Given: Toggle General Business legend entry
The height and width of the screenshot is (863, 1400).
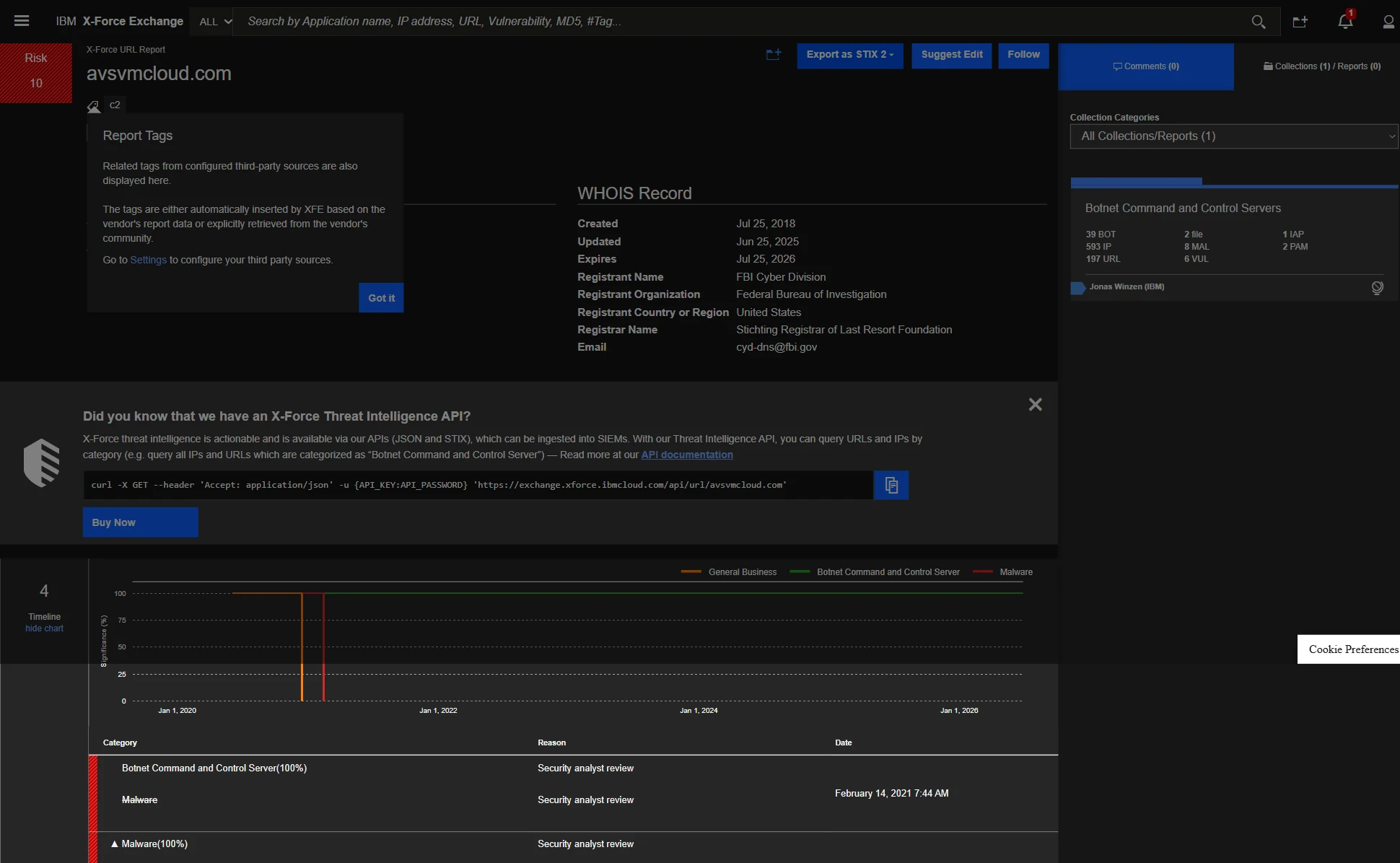Looking at the screenshot, I should click(x=729, y=572).
